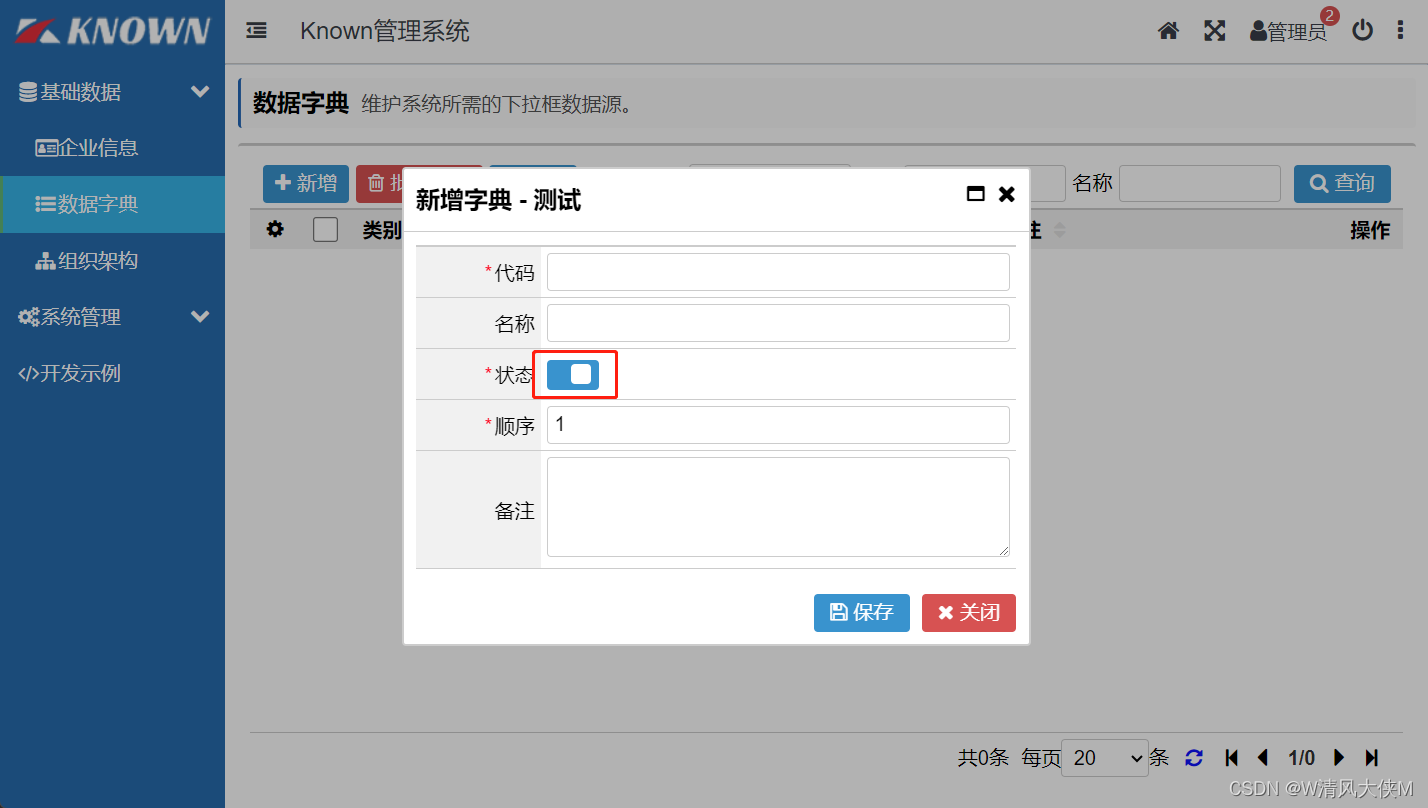Click the 关闭 button in dialog

pos(969,613)
